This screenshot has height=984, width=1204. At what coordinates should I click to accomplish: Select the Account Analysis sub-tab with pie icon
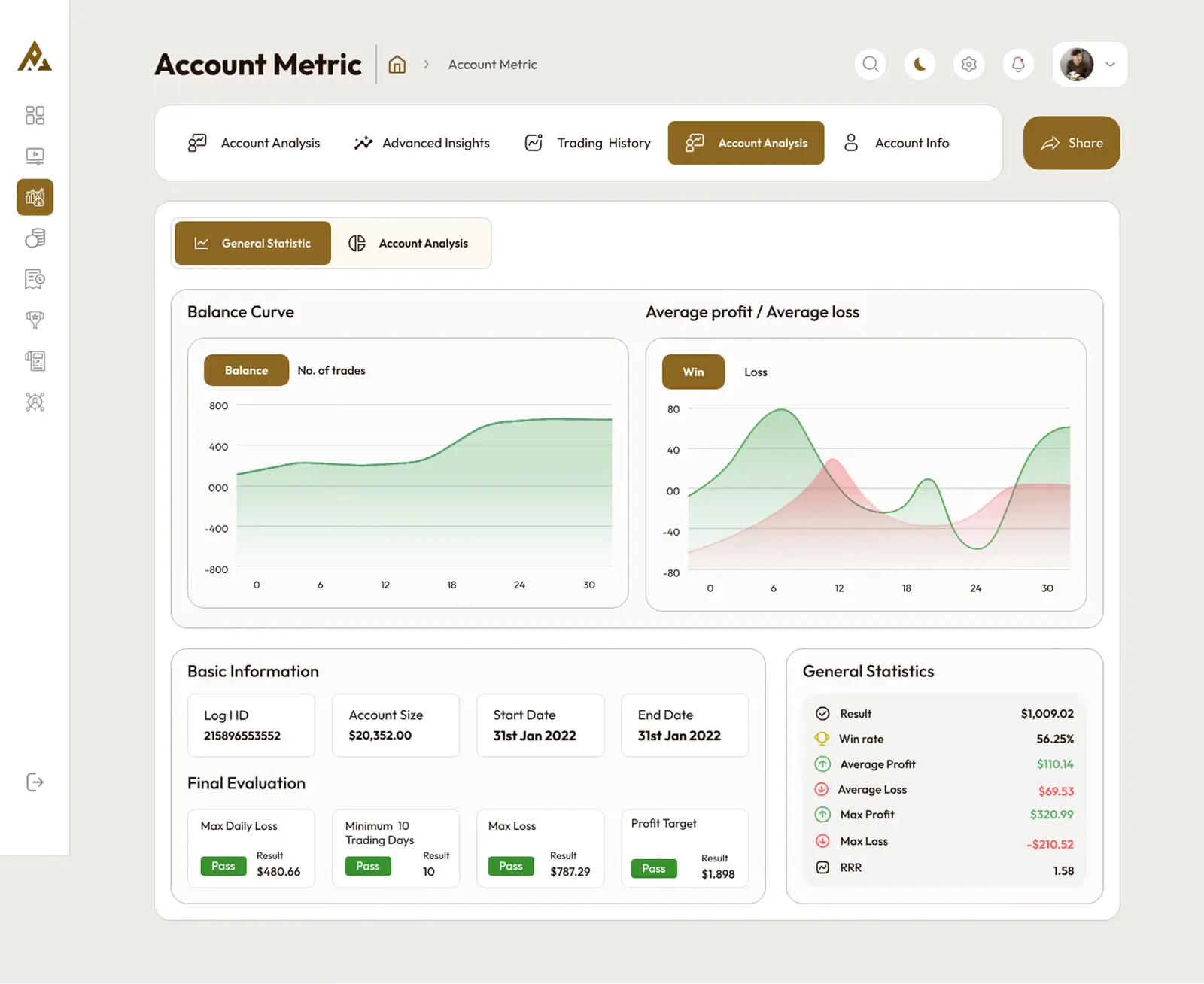pos(409,243)
